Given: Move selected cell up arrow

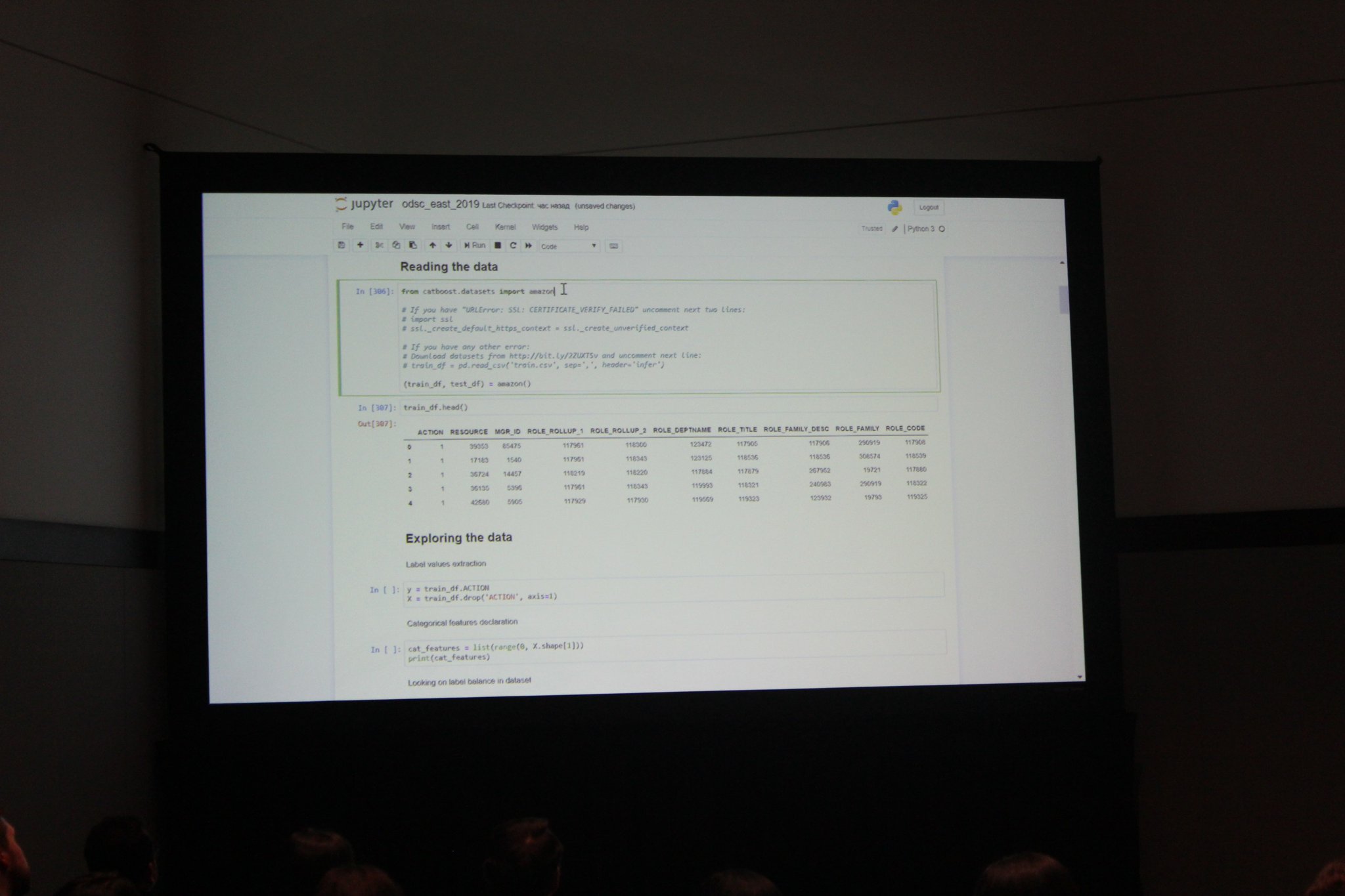Looking at the screenshot, I should 432,245.
